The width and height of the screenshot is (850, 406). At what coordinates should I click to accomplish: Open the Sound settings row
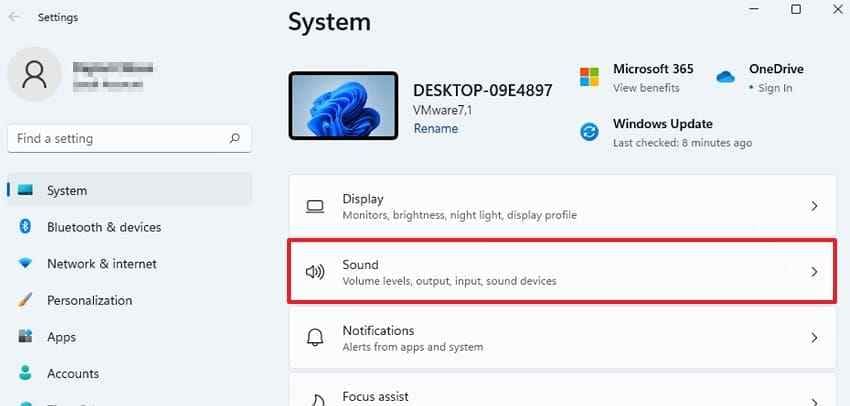pyautogui.click(x=563, y=272)
